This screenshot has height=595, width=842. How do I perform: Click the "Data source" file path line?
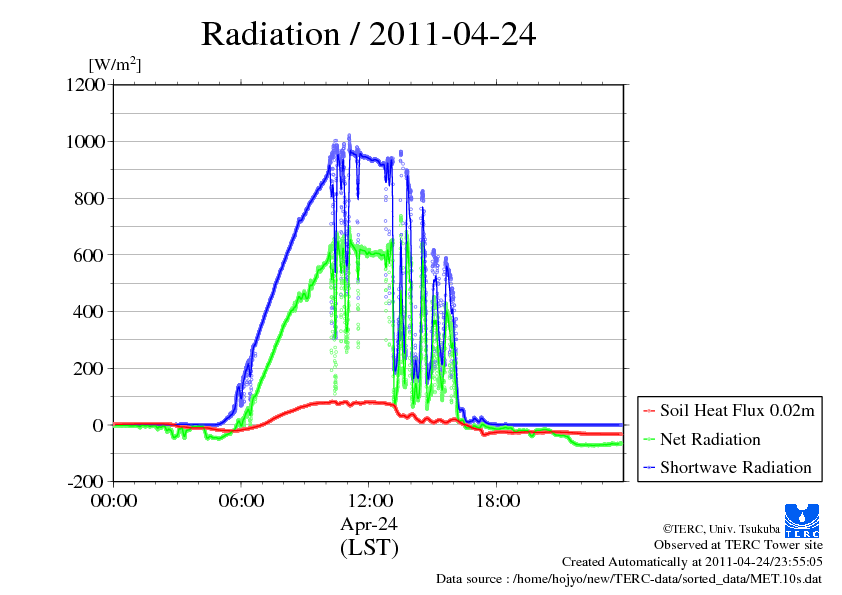click(629, 579)
